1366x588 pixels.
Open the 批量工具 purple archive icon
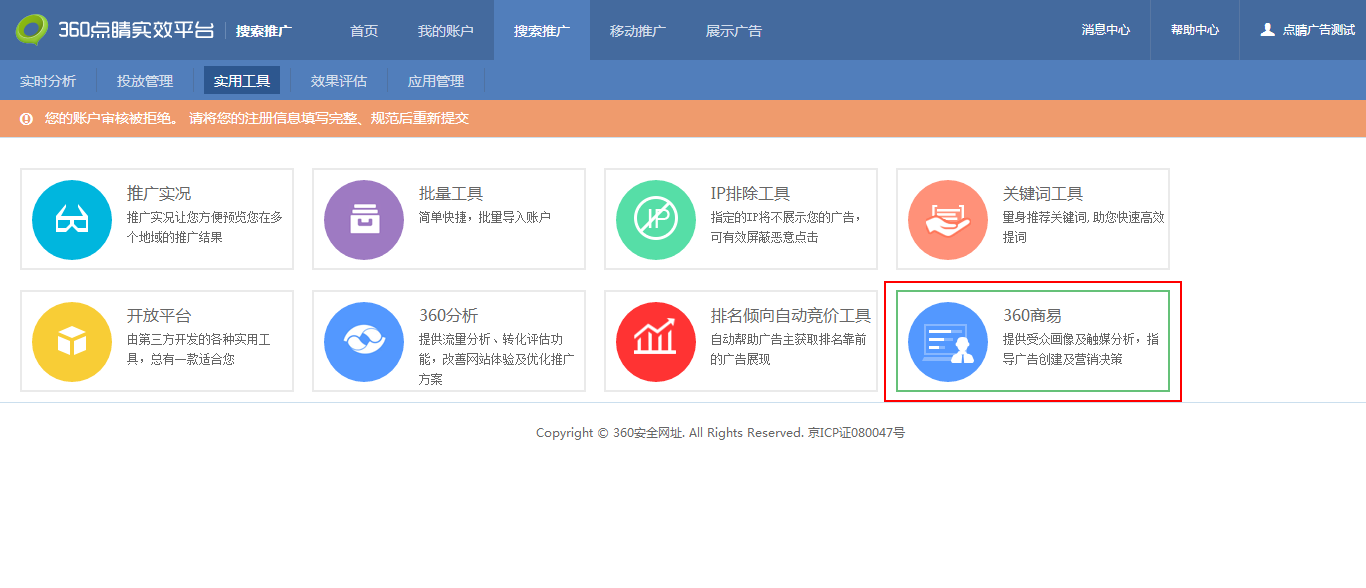364,219
